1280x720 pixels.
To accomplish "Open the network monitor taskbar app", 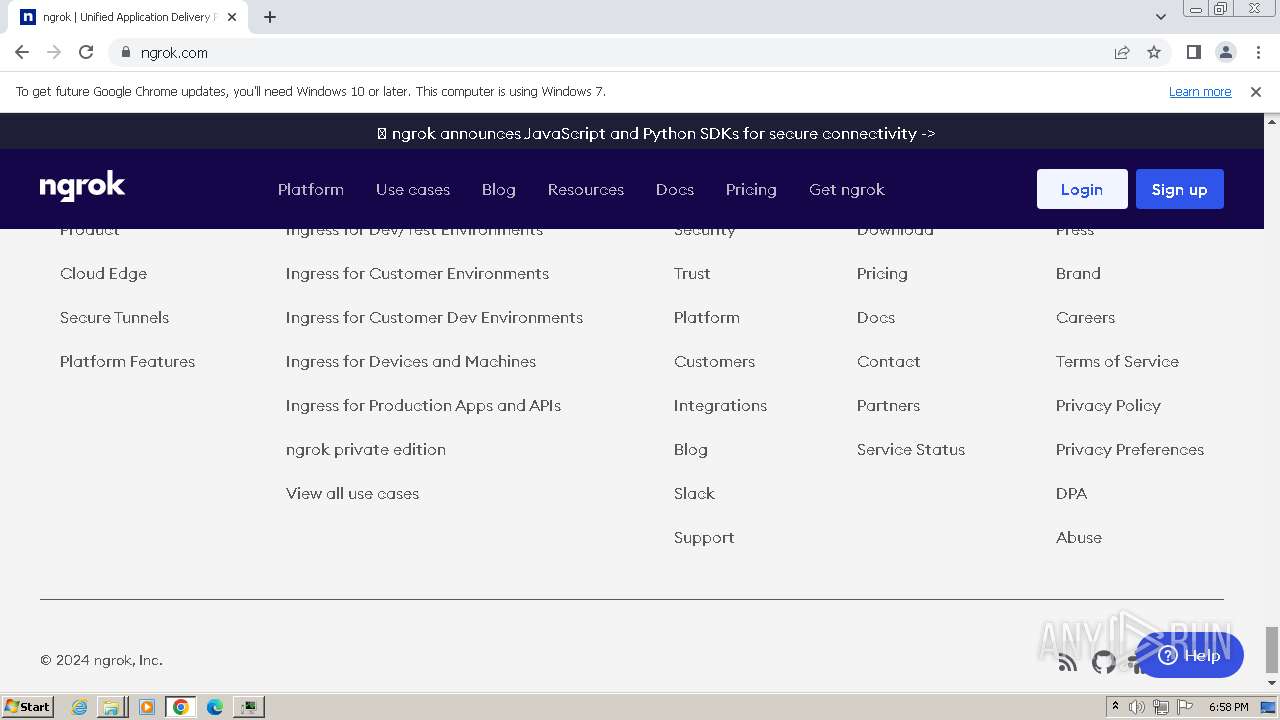I will [248, 707].
